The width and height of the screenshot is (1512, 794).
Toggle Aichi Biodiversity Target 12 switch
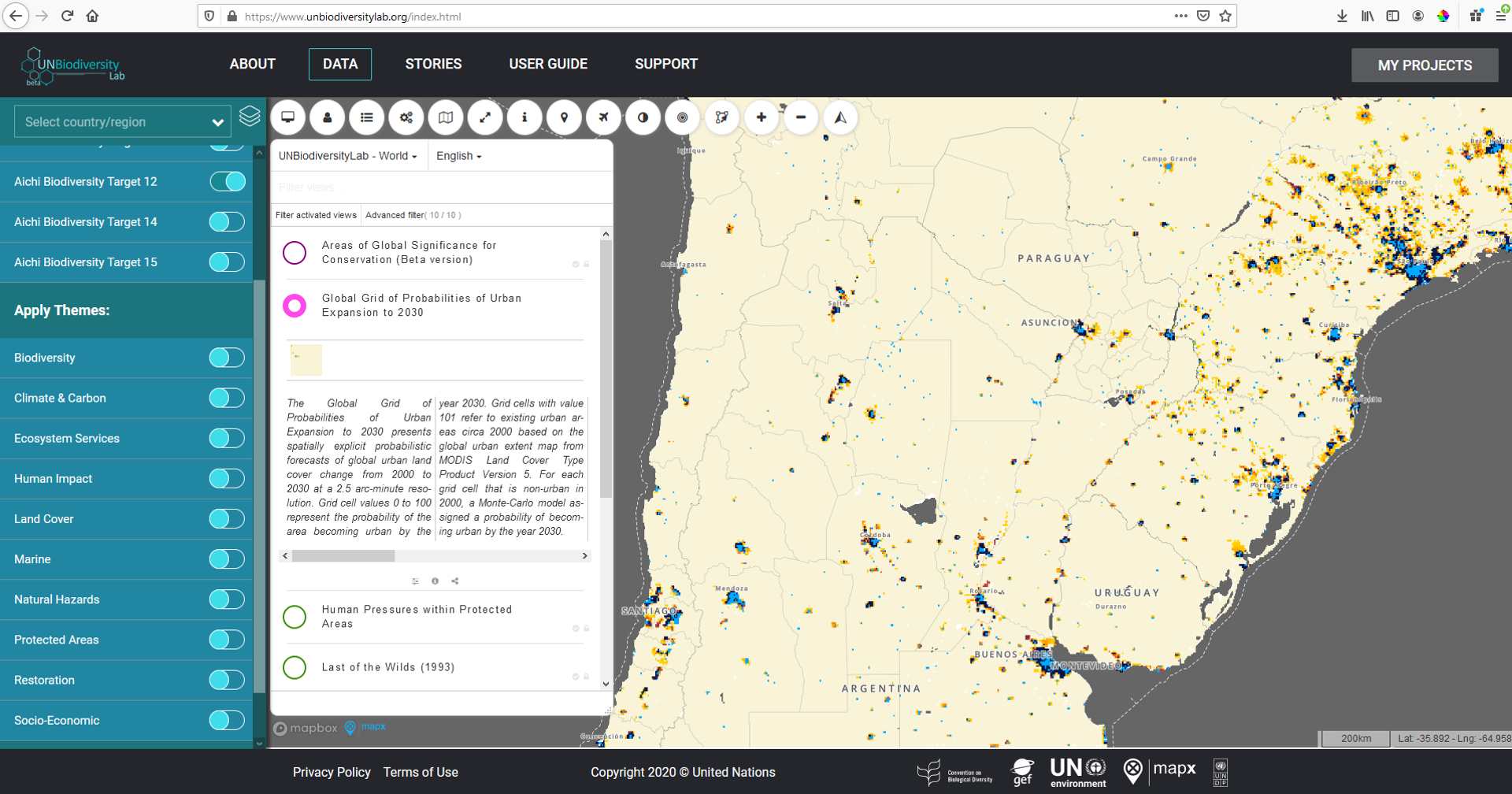click(x=227, y=182)
